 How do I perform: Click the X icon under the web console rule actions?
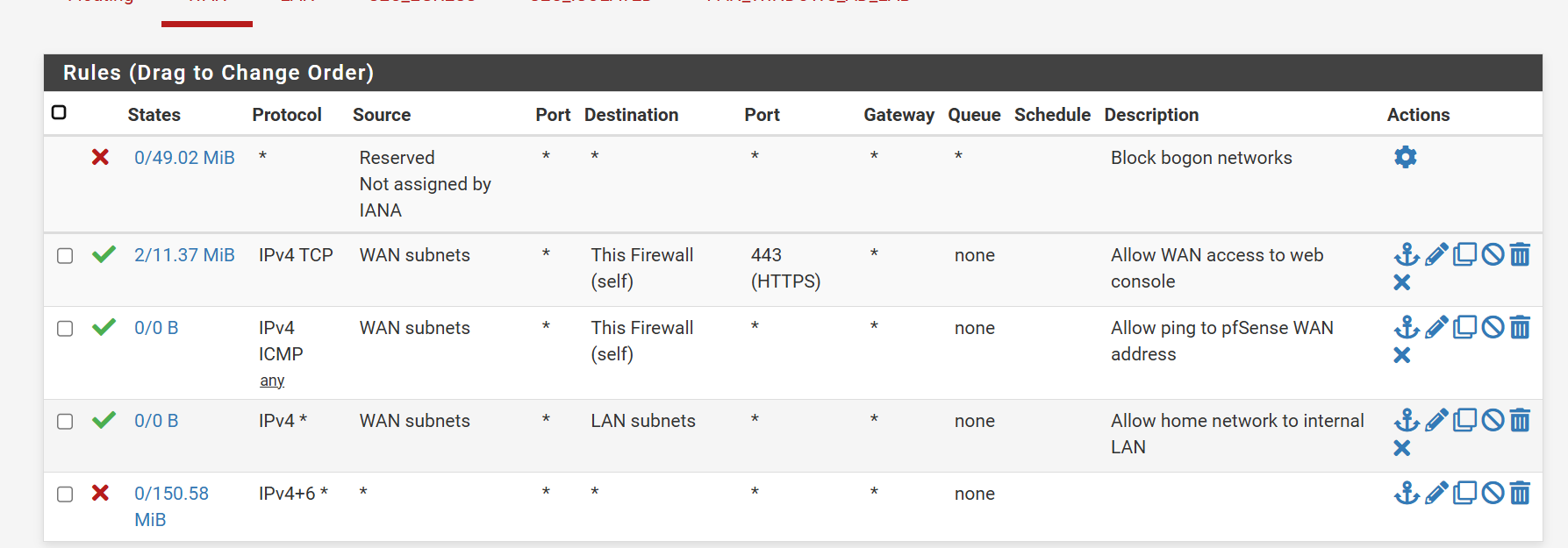(x=1402, y=282)
